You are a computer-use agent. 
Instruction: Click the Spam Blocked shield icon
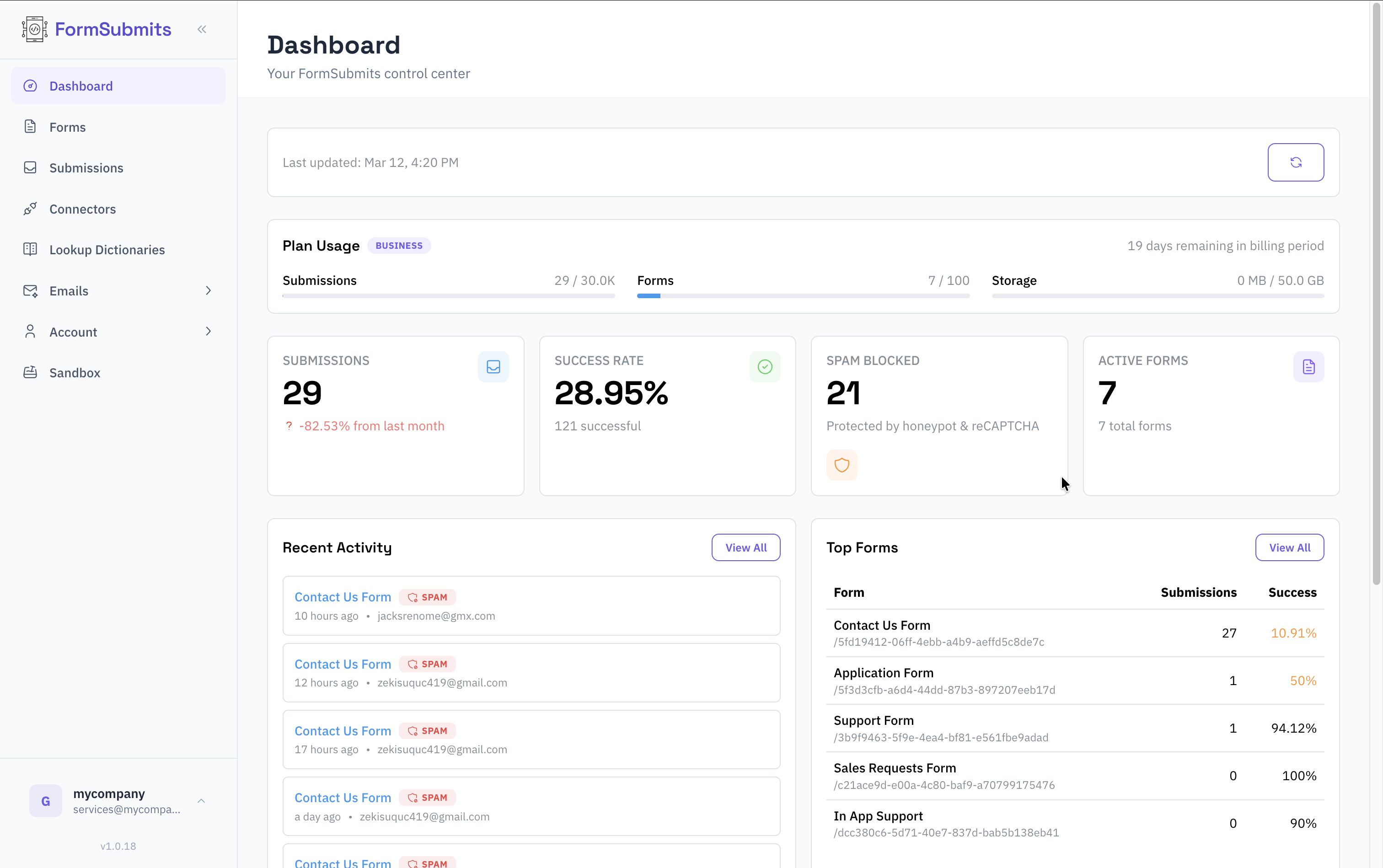[842, 465]
